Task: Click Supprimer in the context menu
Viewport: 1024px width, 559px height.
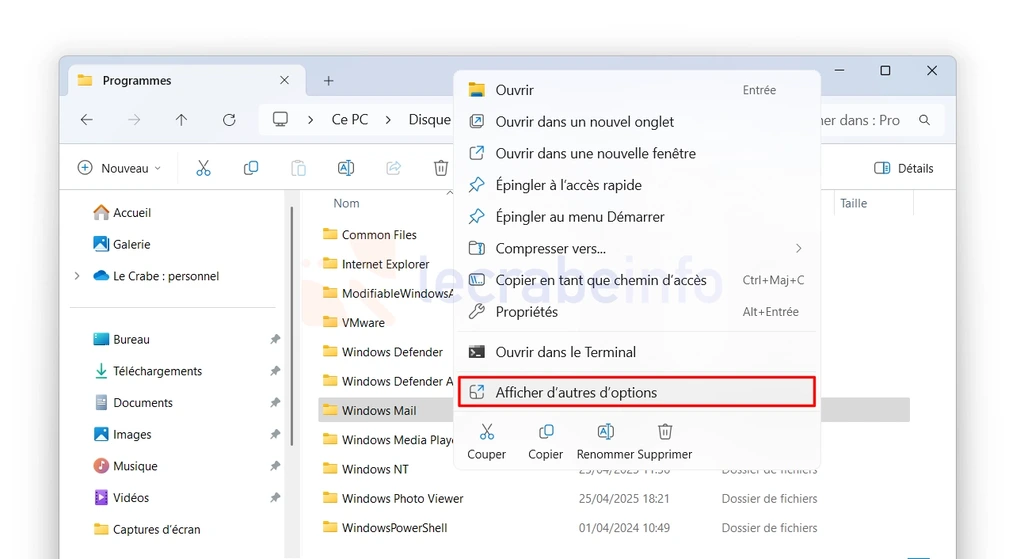Action: [x=665, y=442]
